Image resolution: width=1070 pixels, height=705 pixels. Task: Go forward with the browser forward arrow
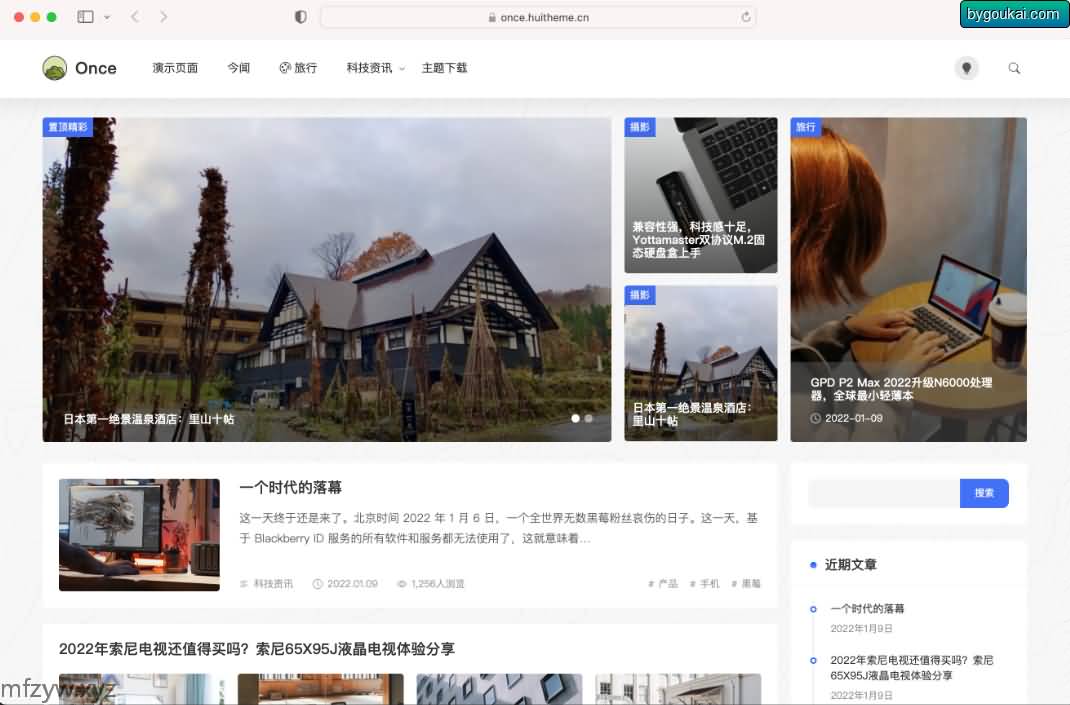click(x=164, y=17)
